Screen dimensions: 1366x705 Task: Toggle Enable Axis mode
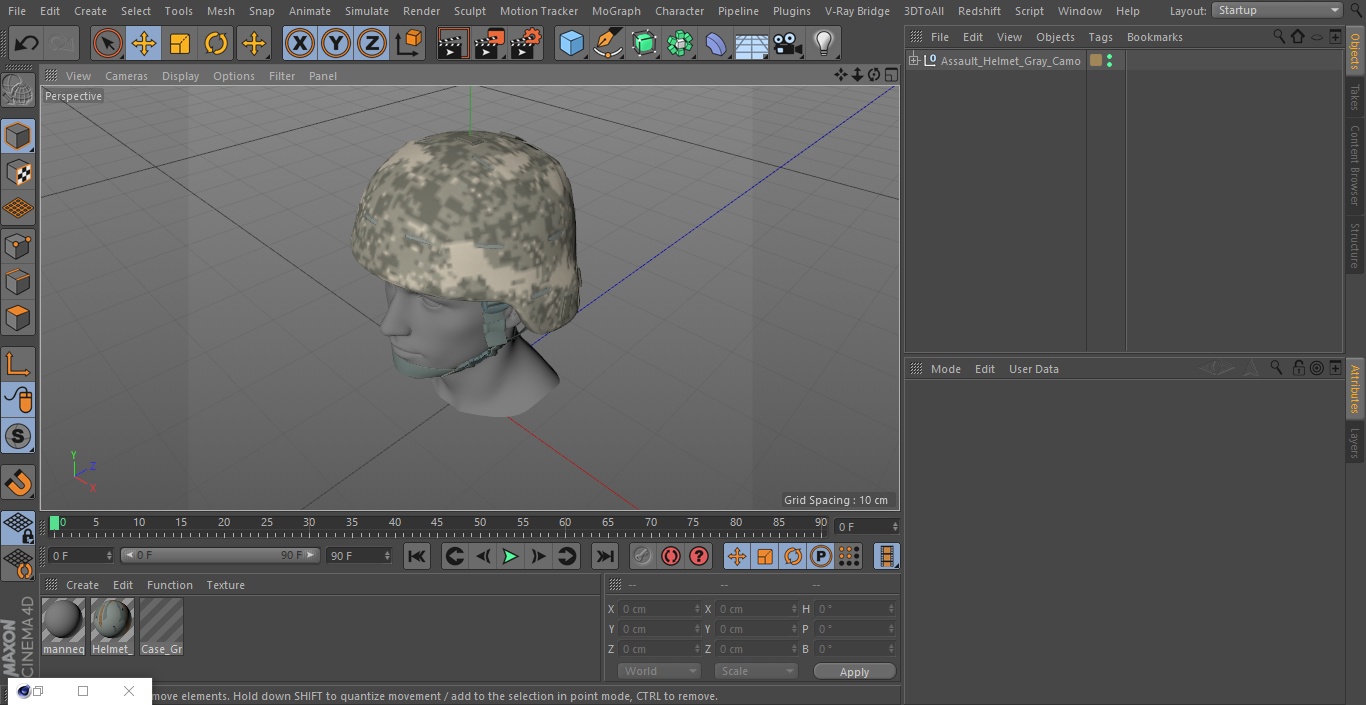point(18,363)
